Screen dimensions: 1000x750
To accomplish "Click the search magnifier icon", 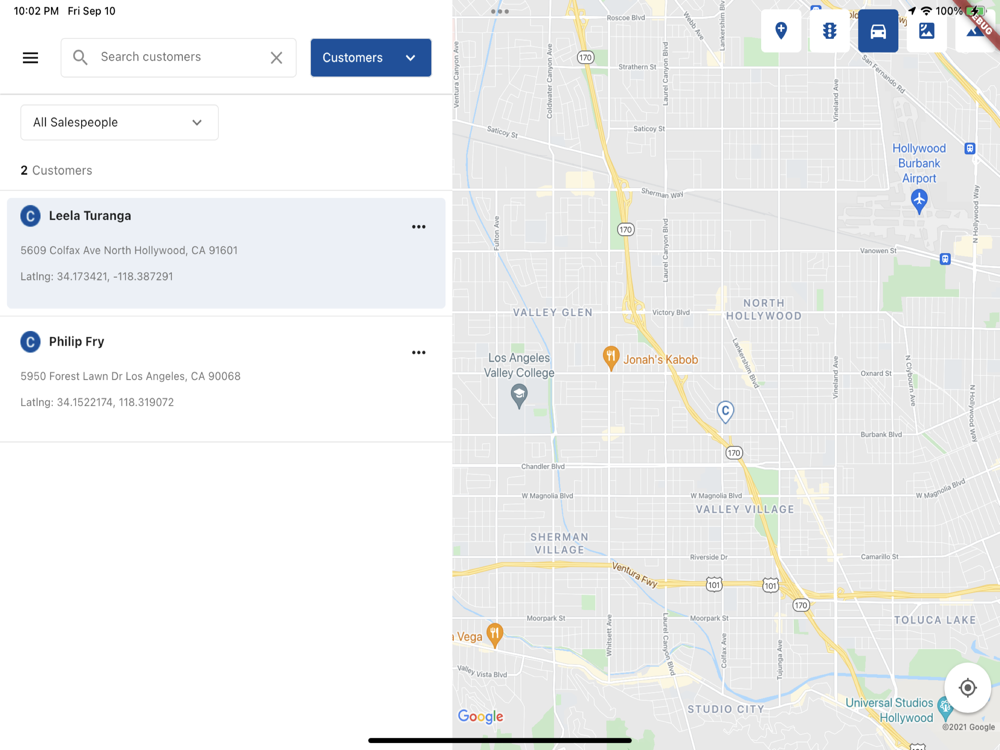I will pyautogui.click(x=80, y=57).
